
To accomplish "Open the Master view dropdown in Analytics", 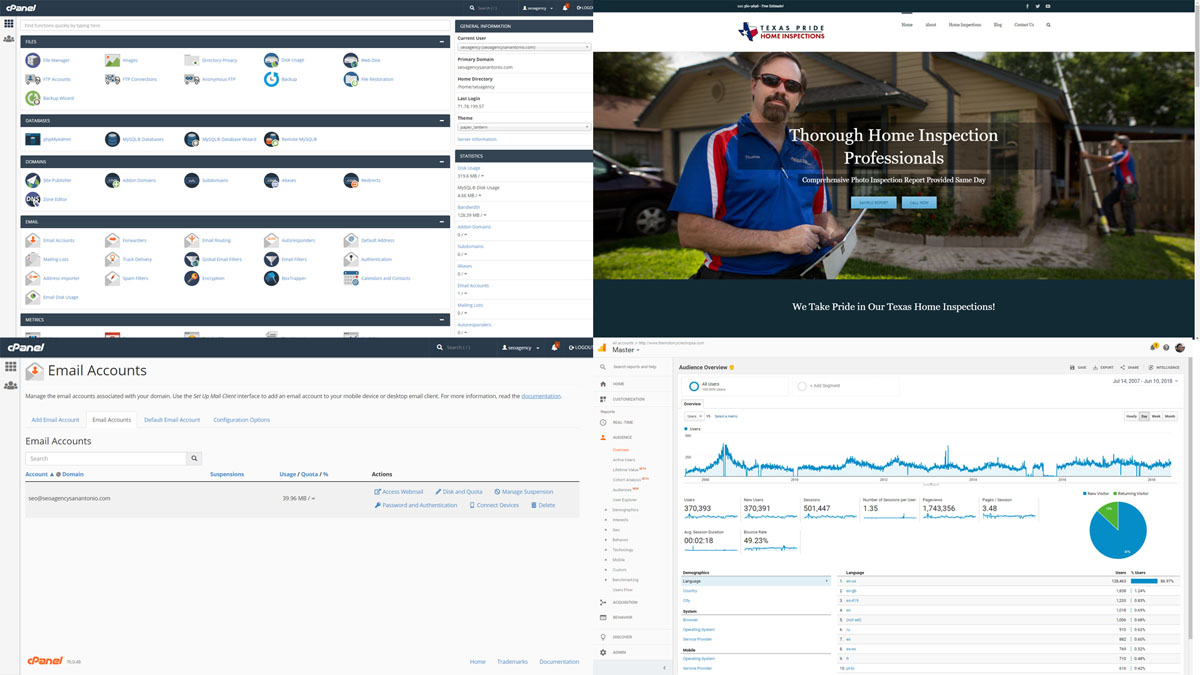I will (x=626, y=350).
